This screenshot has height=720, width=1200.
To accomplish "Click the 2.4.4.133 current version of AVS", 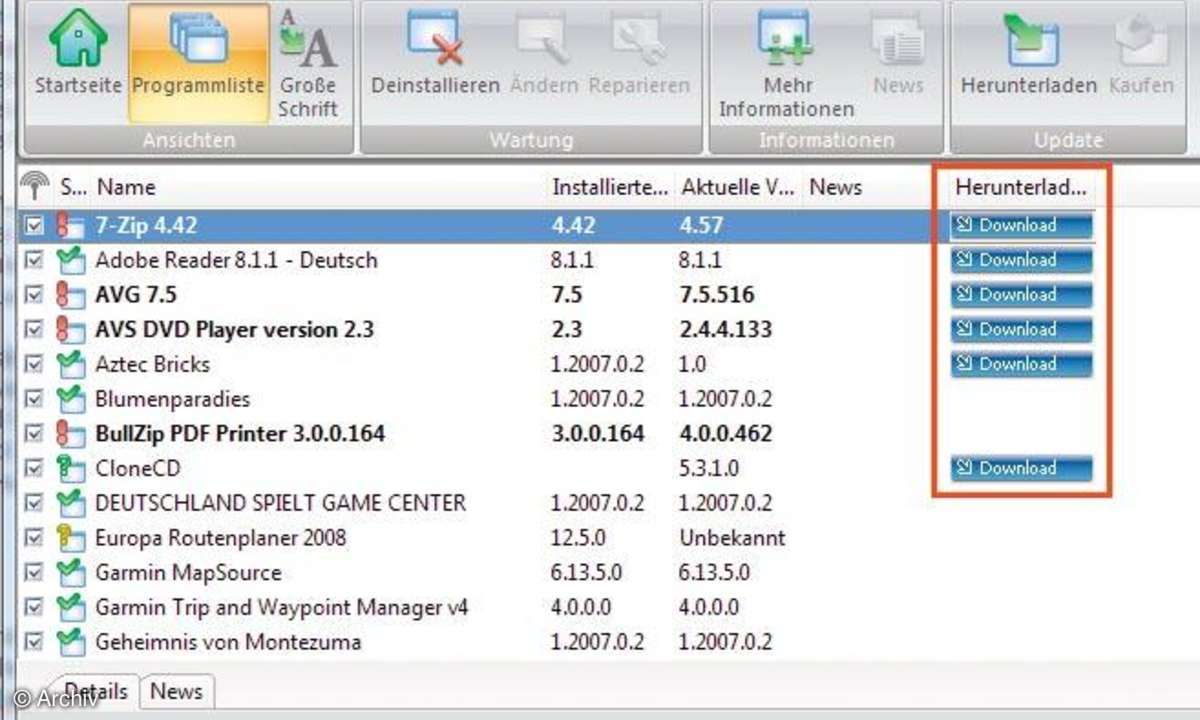I will (x=726, y=330).
